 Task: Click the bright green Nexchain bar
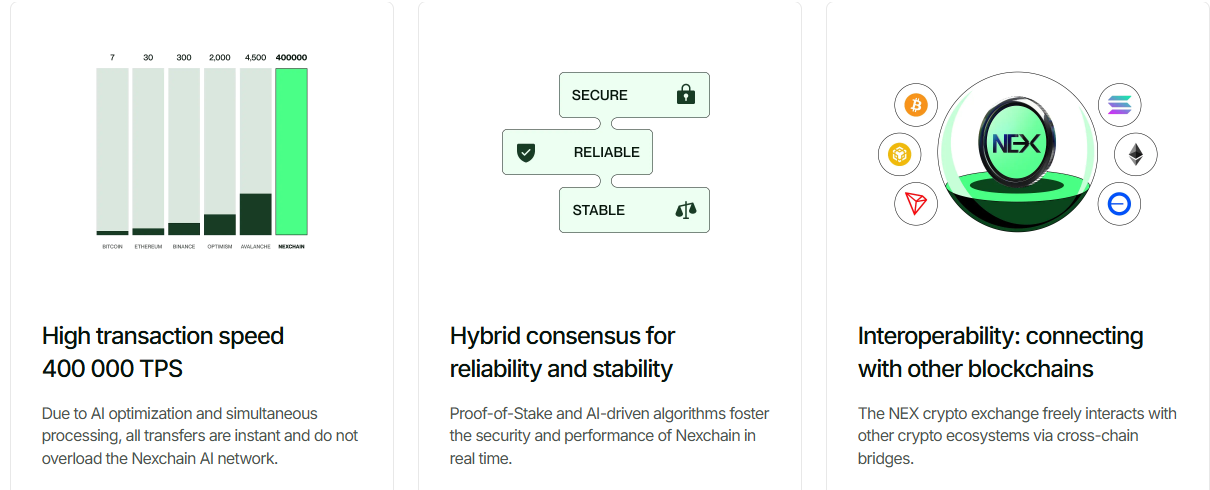click(291, 151)
